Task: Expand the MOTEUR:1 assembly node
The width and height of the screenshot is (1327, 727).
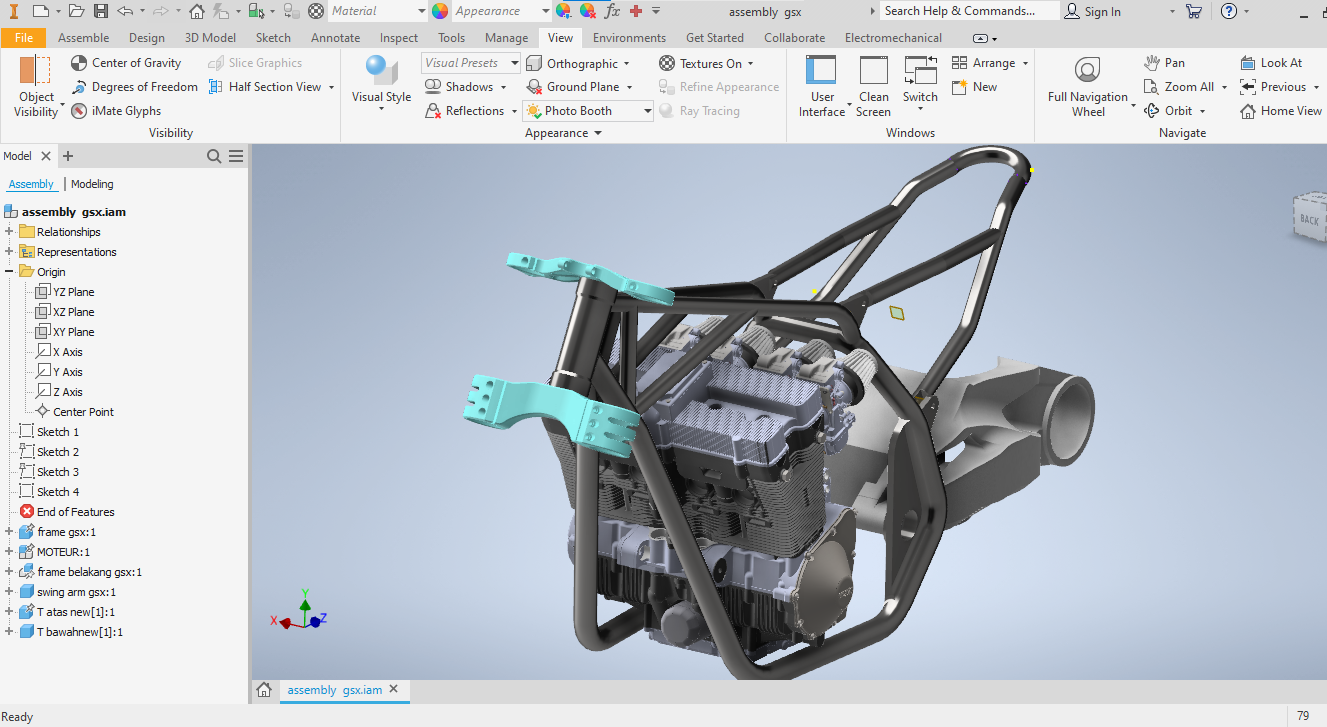Action: point(8,551)
